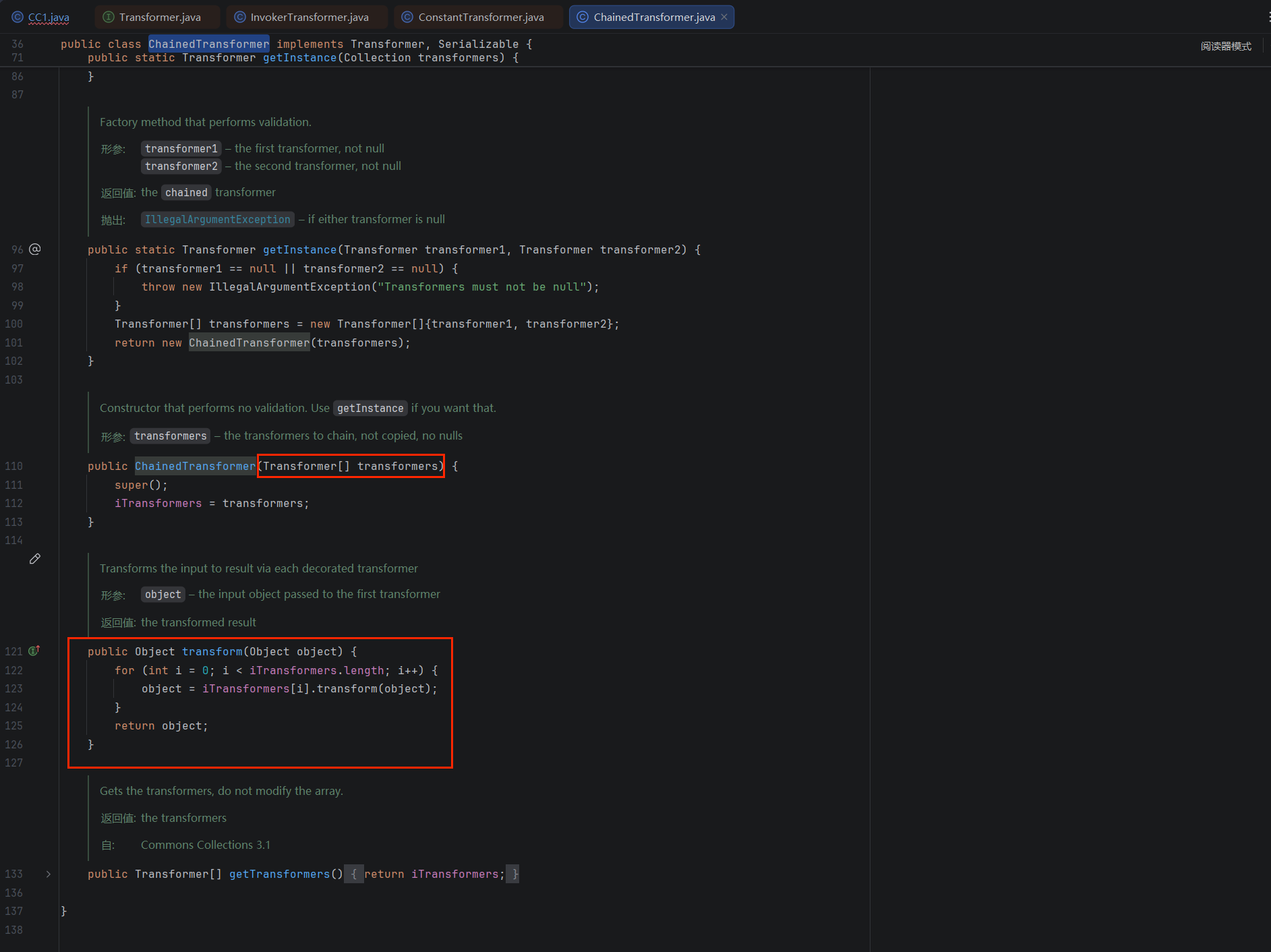Click 'return object;' on line 125
This screenshot has width=1271, height=952.
[x=161, y=725]
